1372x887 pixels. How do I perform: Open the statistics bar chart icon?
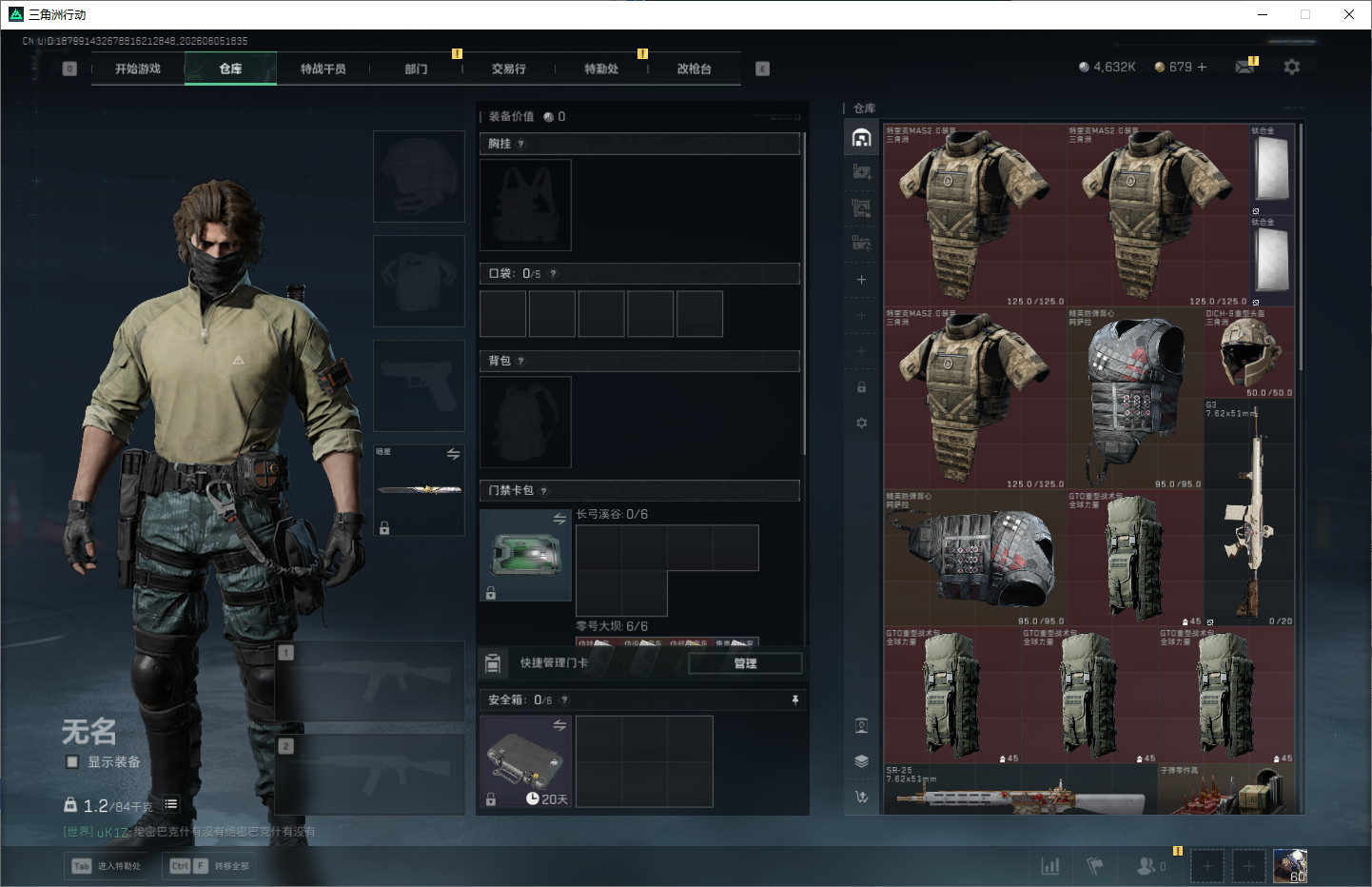1050,866
